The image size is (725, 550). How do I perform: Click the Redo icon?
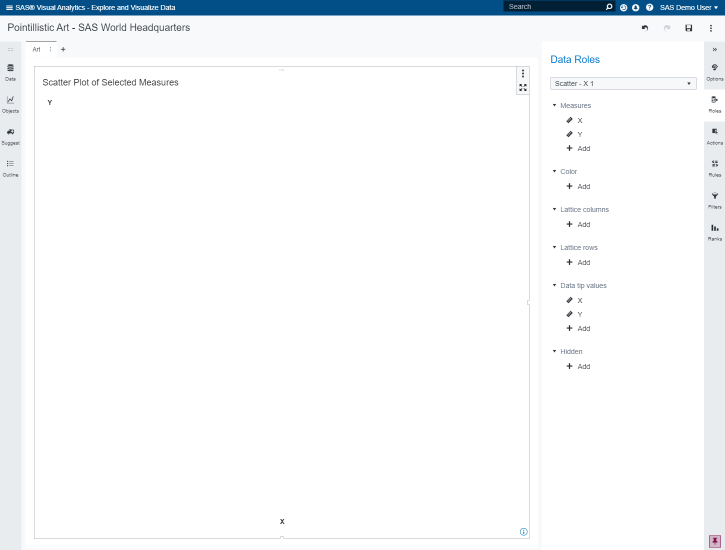[667, 28]
